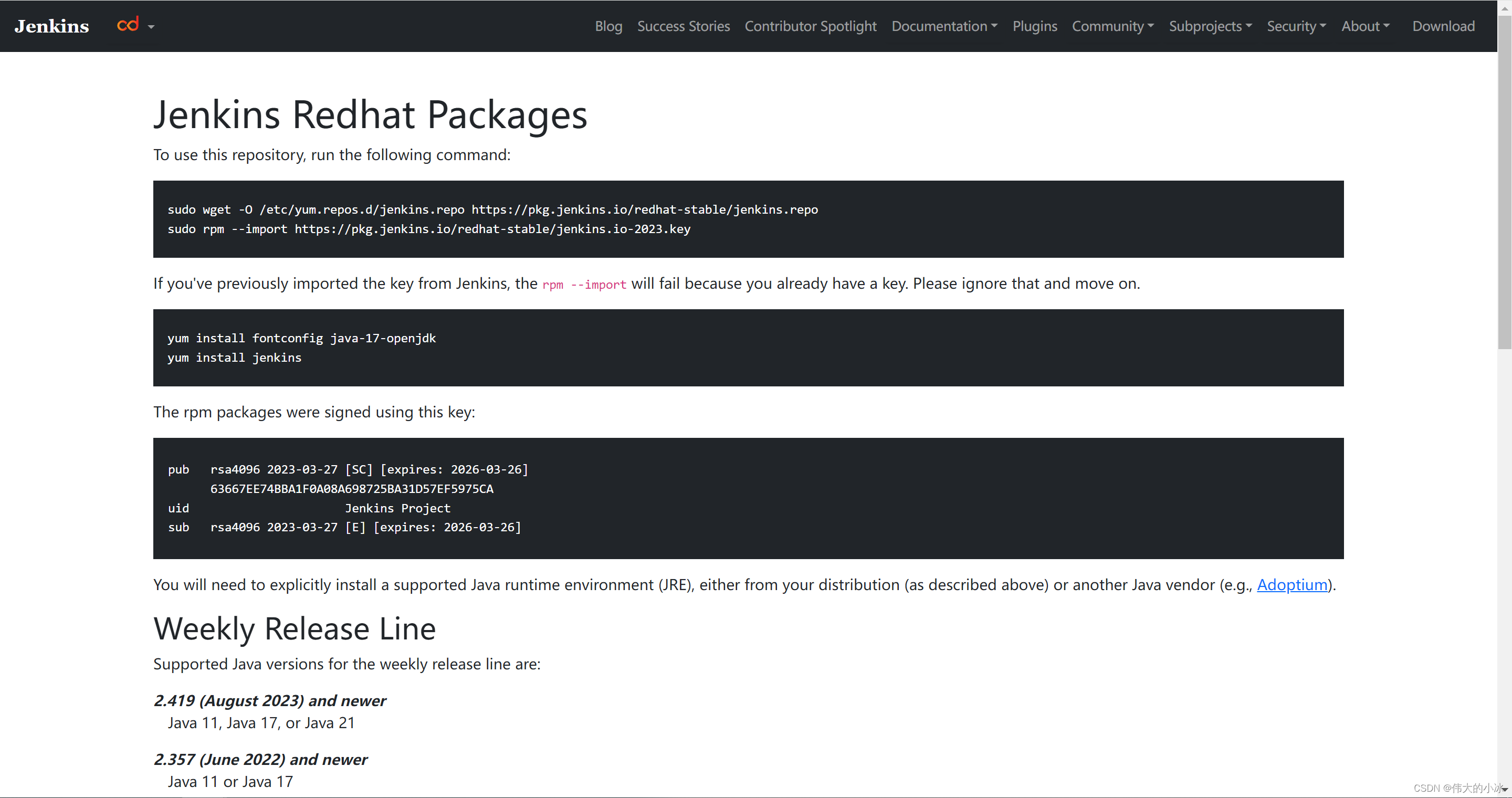Click the Download link in navbar

[1443, 26]
